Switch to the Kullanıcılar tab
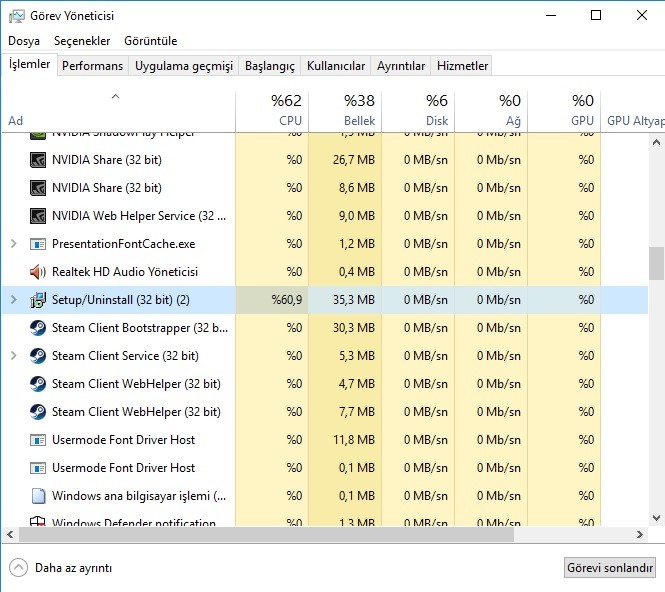The height and width of the screenshot is (592, 665). (x=336, y=66)
